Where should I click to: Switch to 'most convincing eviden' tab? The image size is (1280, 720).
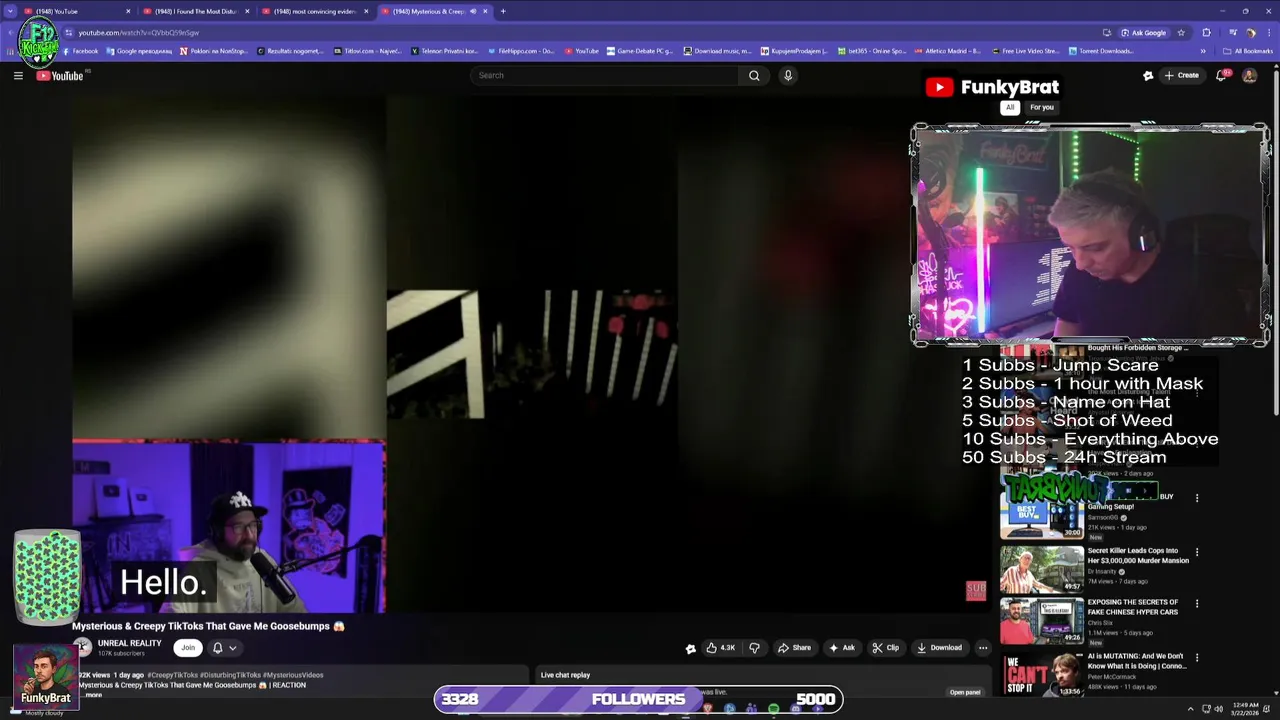(x=315, y=11)
